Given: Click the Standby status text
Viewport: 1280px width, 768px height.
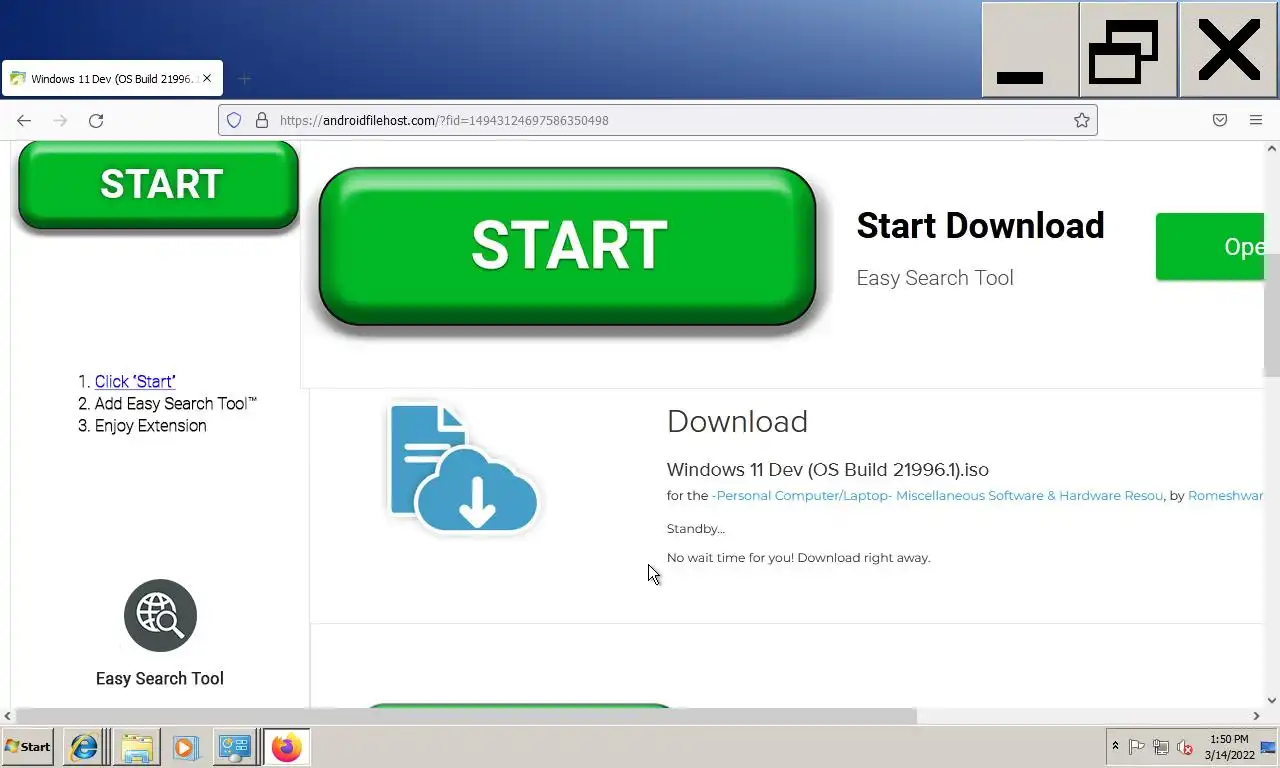Looking at the screenshot, I should pos(696,529).
